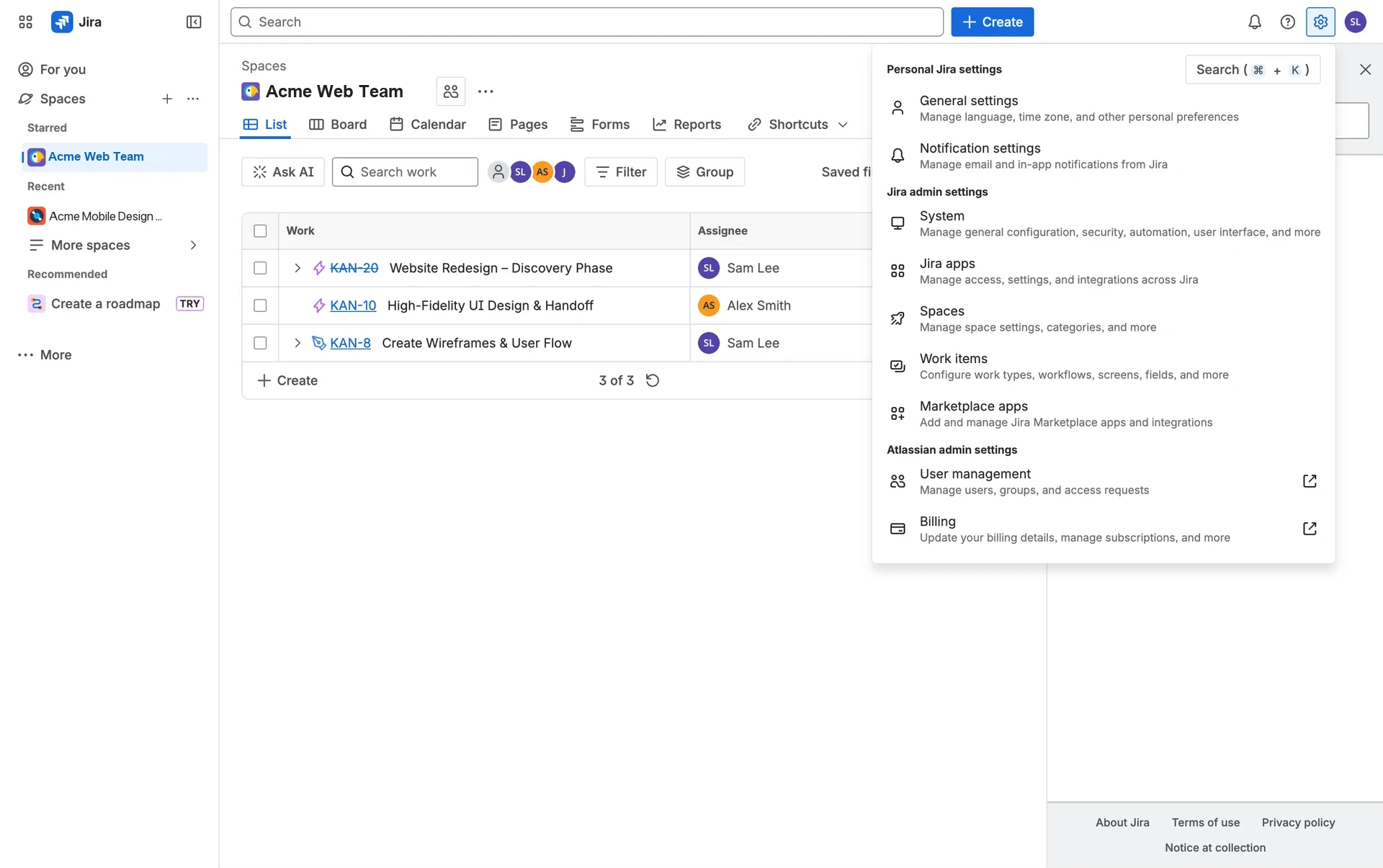
Task: Click the KAN-8 work type icon
Action: pos(319,343)
